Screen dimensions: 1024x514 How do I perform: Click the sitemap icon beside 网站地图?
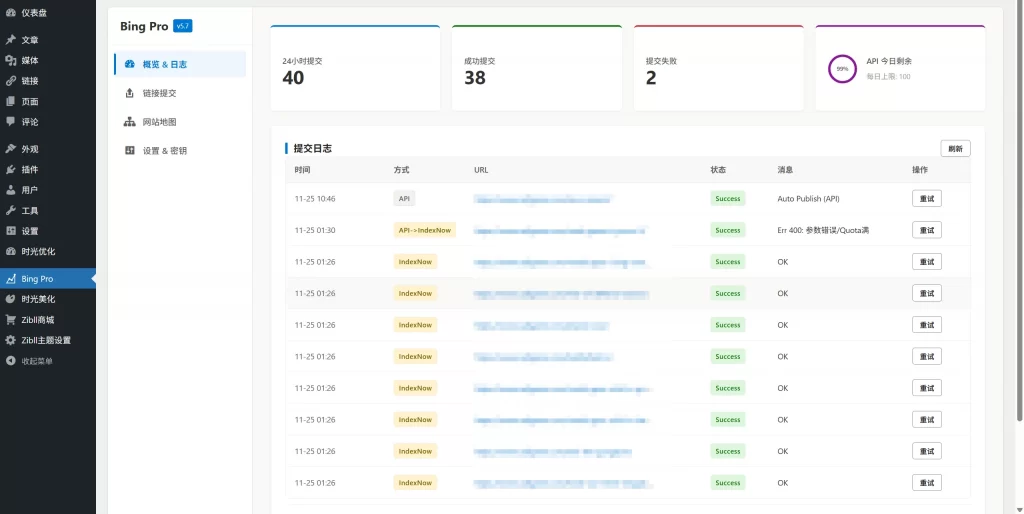point(129,122)
